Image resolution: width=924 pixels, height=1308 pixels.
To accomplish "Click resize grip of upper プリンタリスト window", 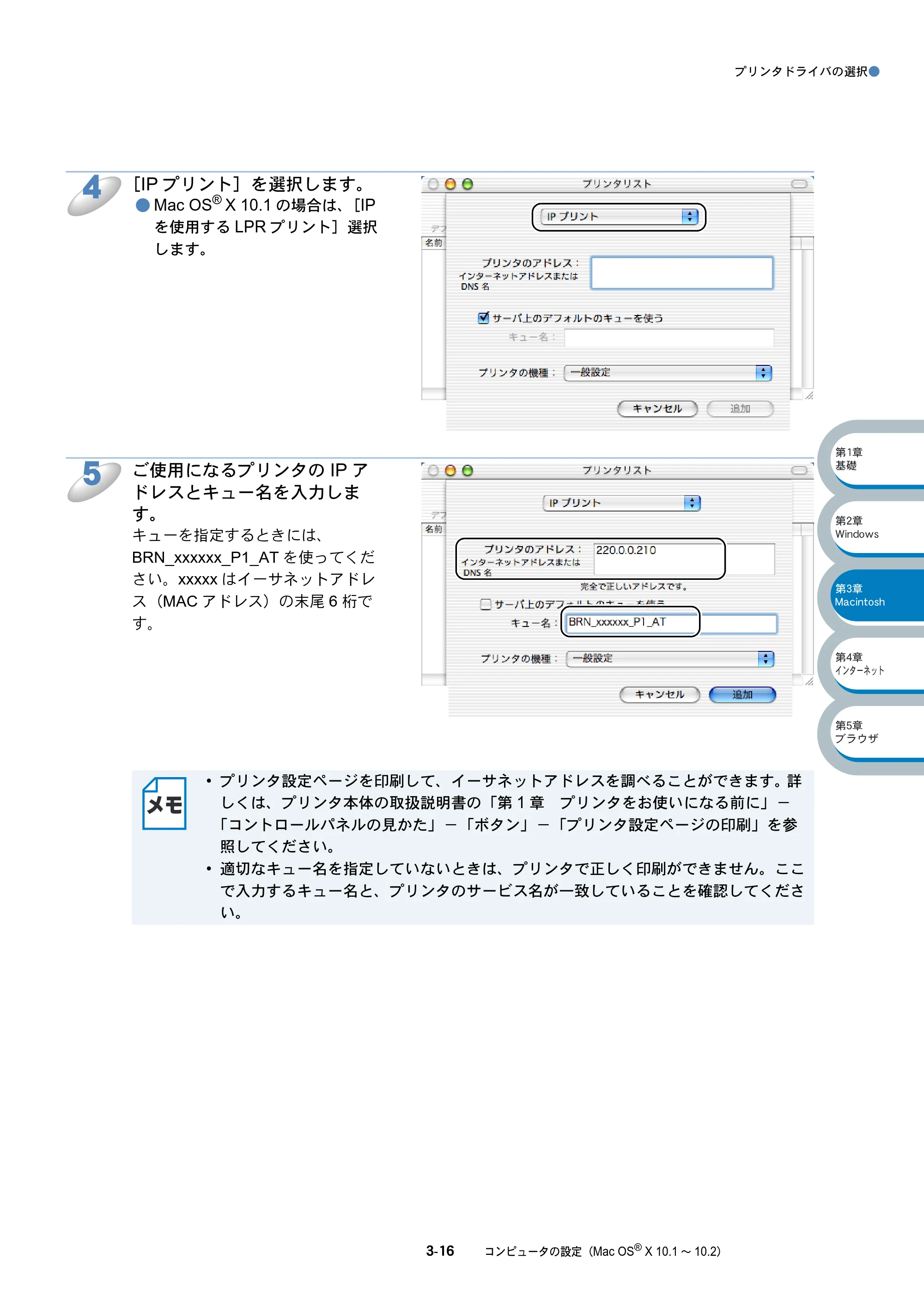I will [x=808, y=395].
